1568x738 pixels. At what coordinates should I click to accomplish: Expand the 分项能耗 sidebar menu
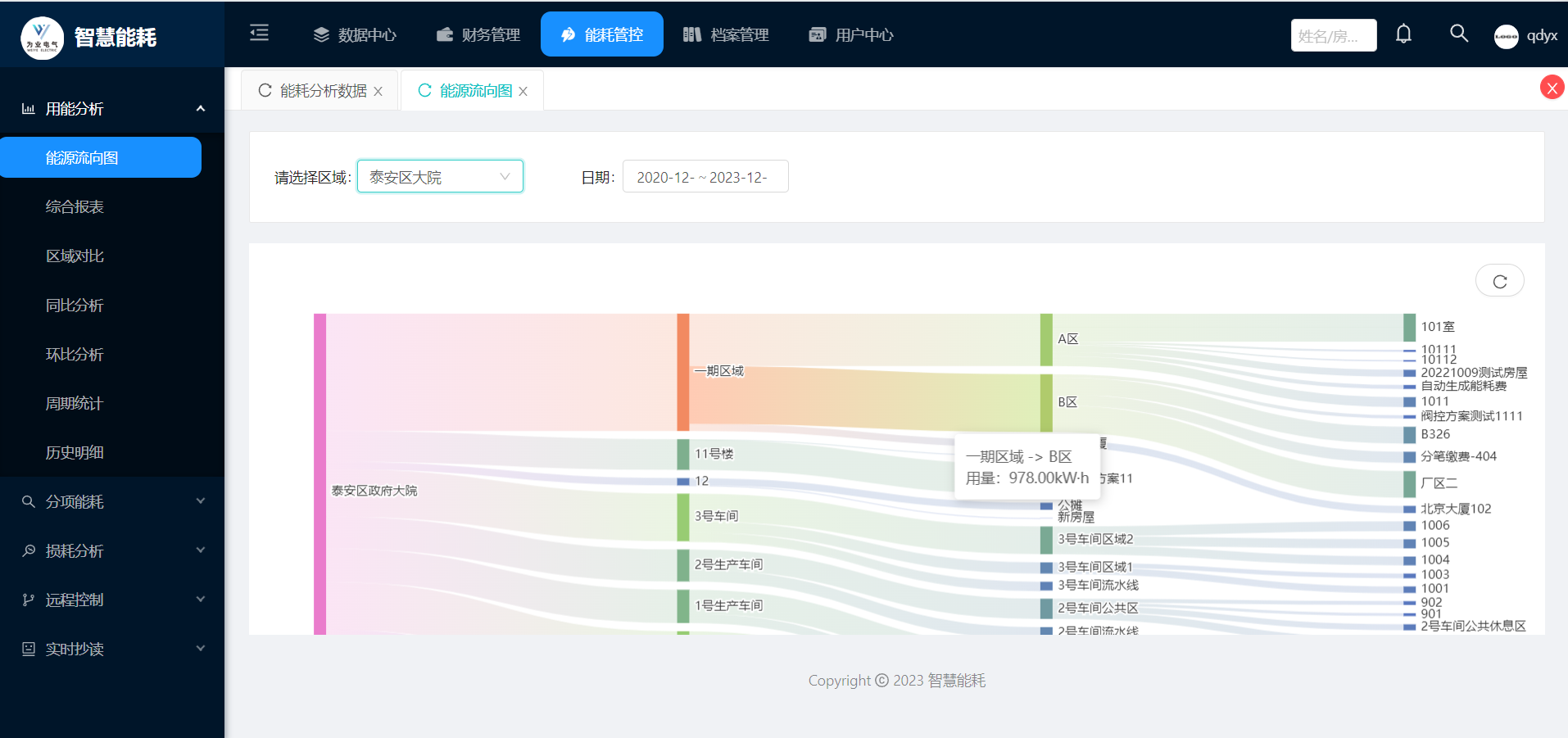pos(112,501)
